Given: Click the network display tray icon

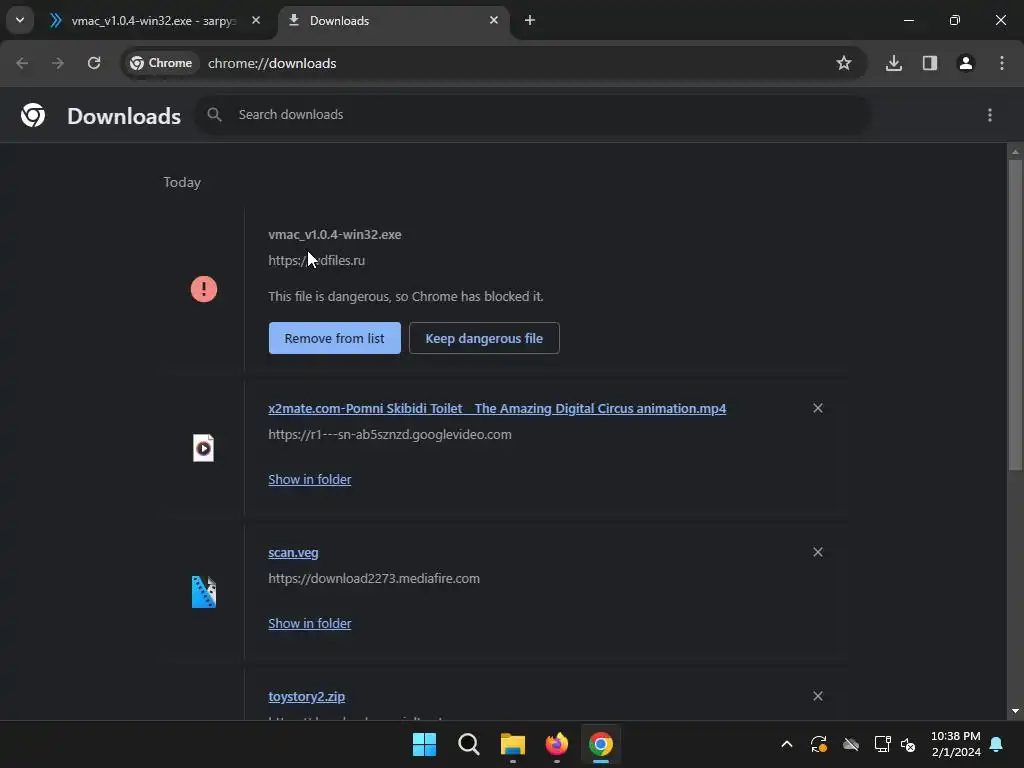Looking at the screenshot, I should coord(882,744).
